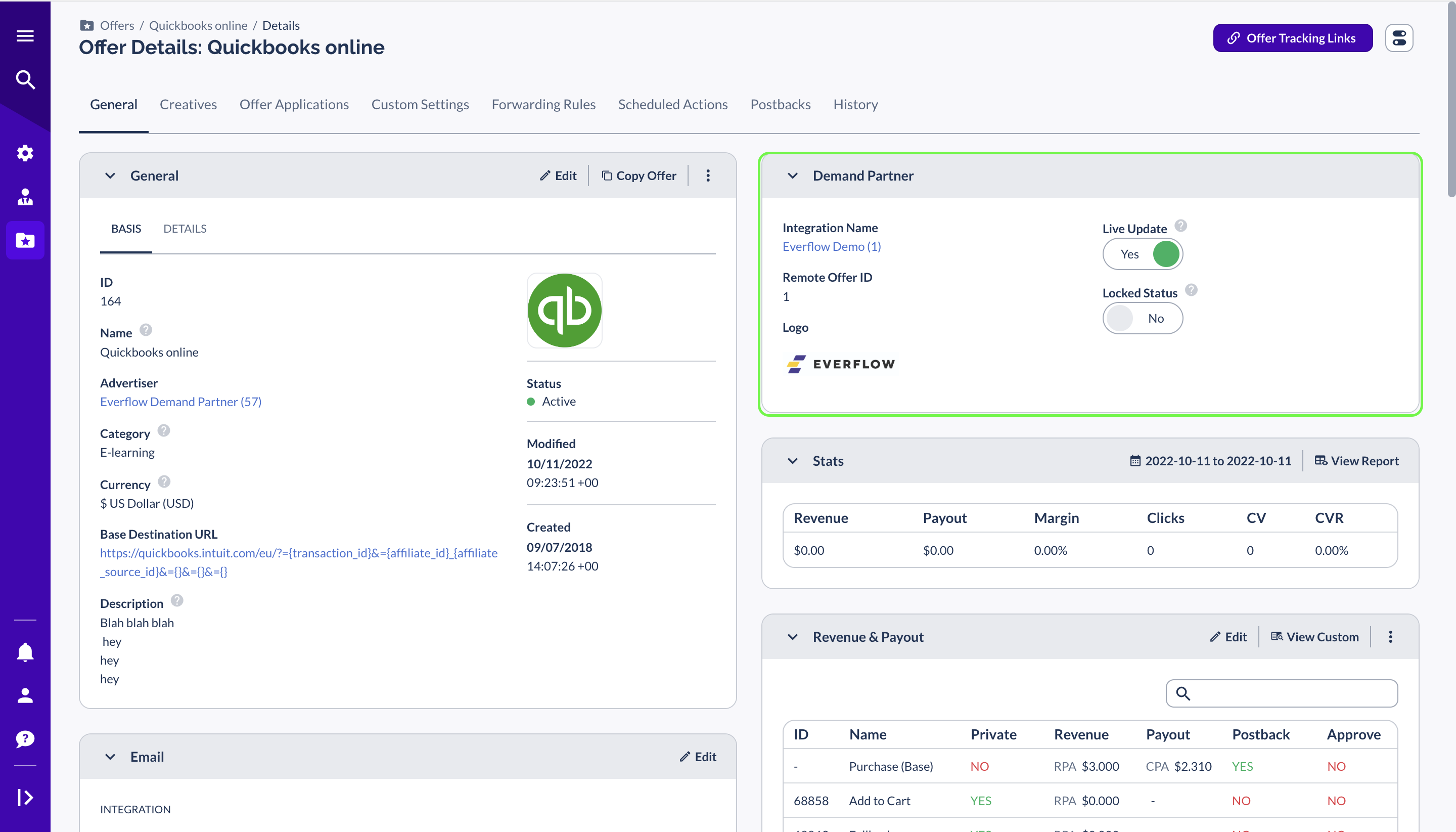This screenshot has height=832, width=1456.
Task: Open the DETAILS sub-tab
Action: [x=185, y=229]
